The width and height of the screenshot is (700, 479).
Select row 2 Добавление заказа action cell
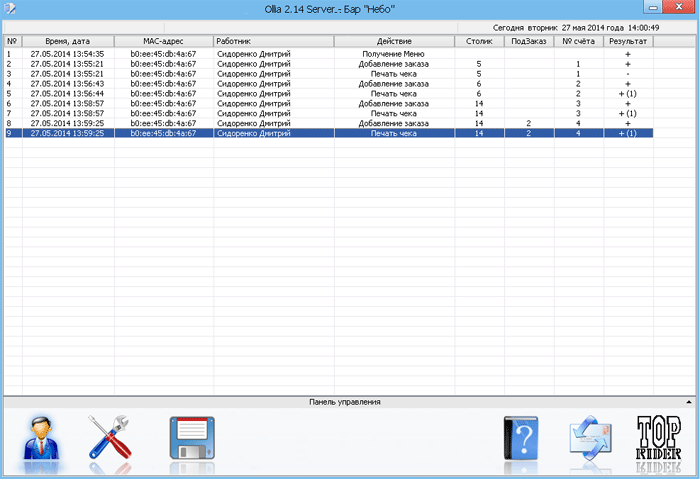click(x=394, y=64)
